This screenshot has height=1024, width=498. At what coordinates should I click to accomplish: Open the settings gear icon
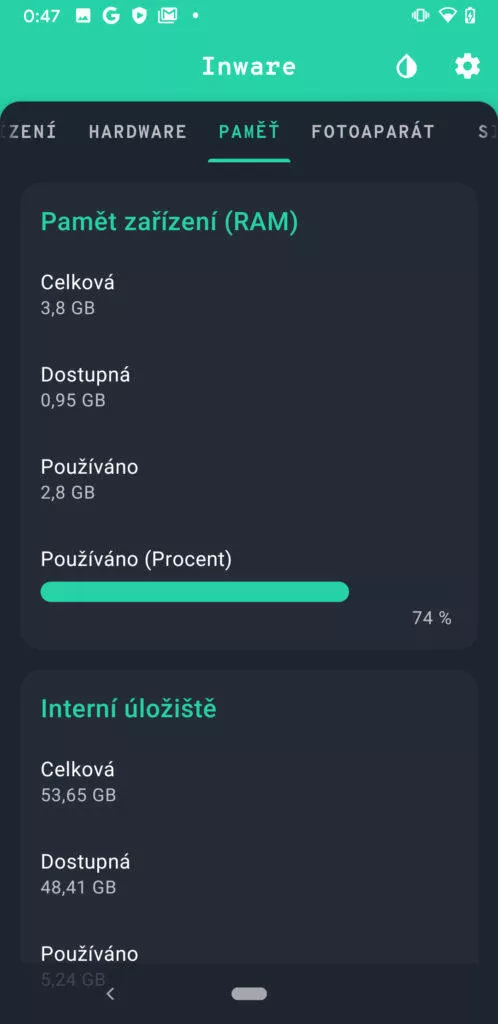pos(467,67)
